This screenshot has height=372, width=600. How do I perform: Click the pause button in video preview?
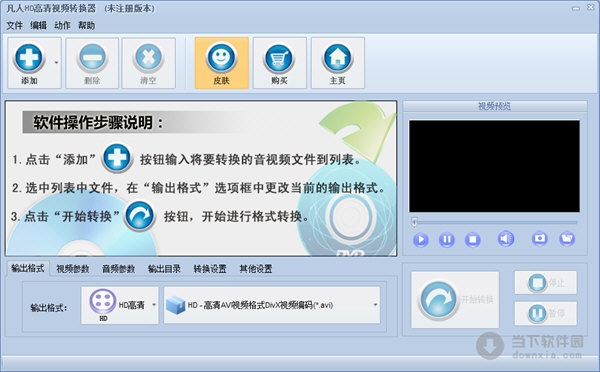tap(447, 240)
